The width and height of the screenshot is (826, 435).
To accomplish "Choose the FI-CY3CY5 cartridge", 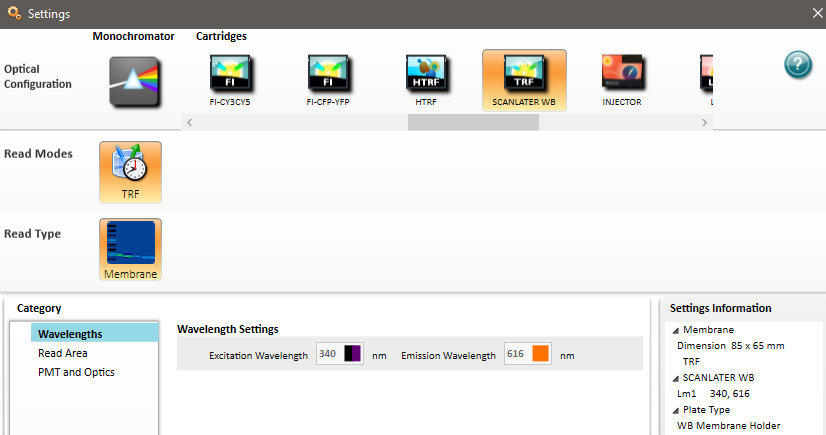I will coord(230,81).
